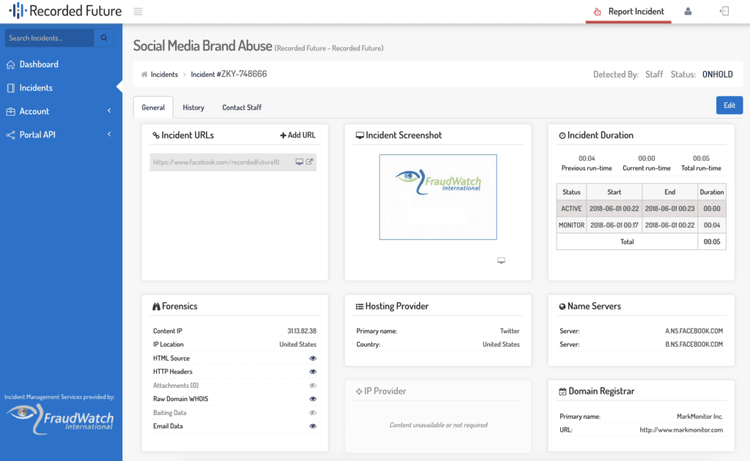Click the search magnifier icon in sidebar
This screenshot has width=750, height=461.
pos(104,38)
